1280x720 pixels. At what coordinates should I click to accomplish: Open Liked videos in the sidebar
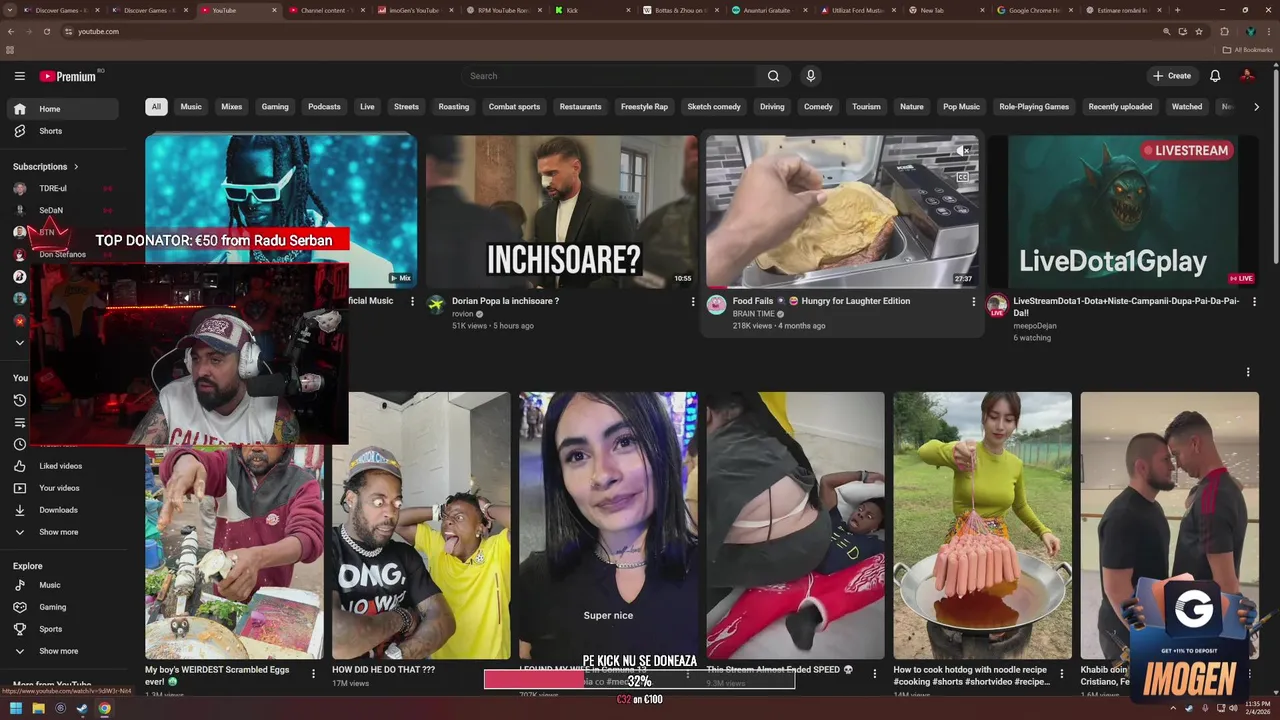(x=62, y=466)
